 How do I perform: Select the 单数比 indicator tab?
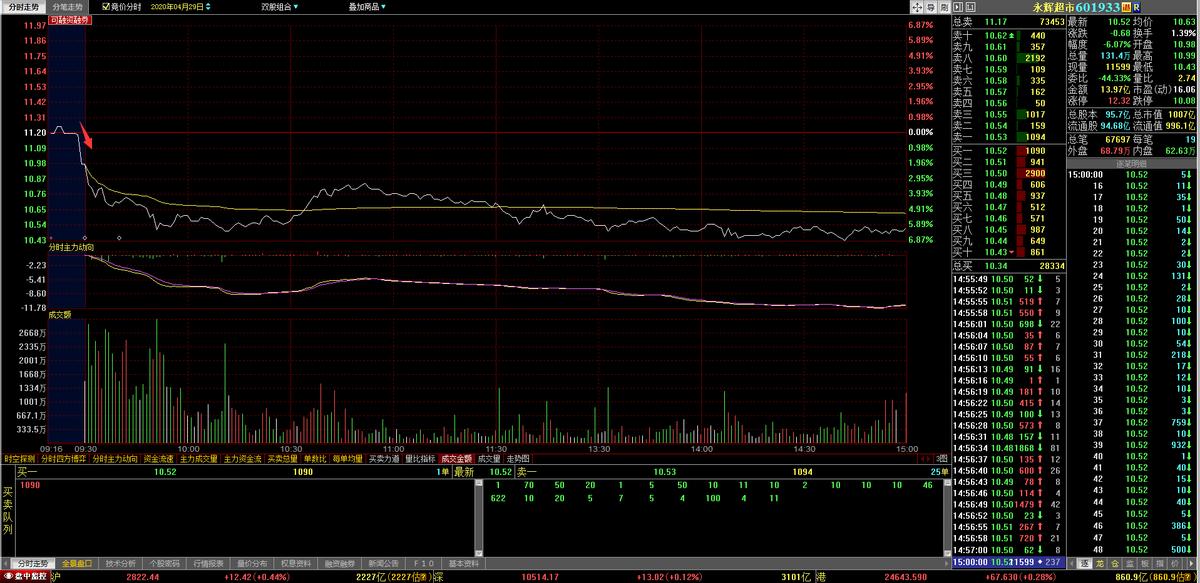tap(315, 459)
